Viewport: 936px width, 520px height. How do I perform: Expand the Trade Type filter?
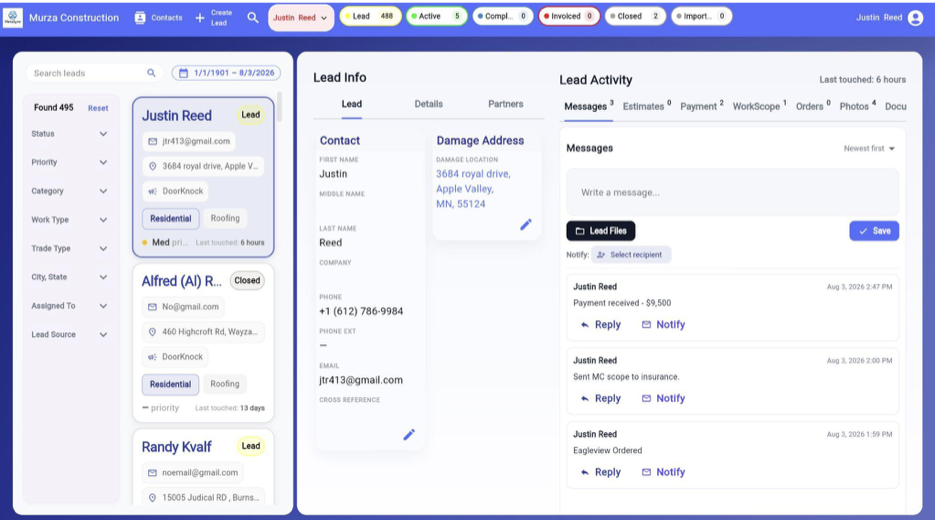(69, 248)
